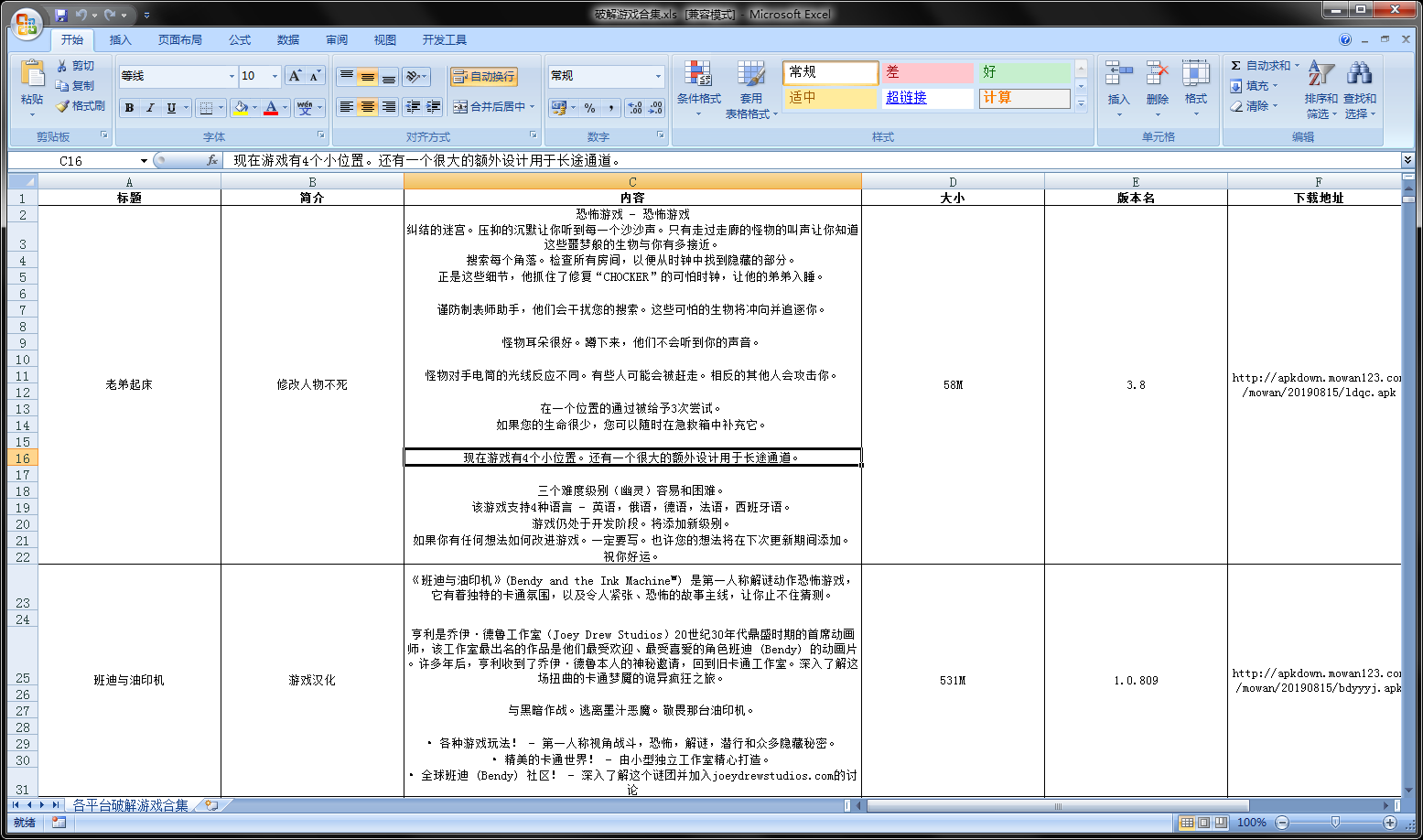
Task: Toggle bold formatting
Action: pos(129,108)
